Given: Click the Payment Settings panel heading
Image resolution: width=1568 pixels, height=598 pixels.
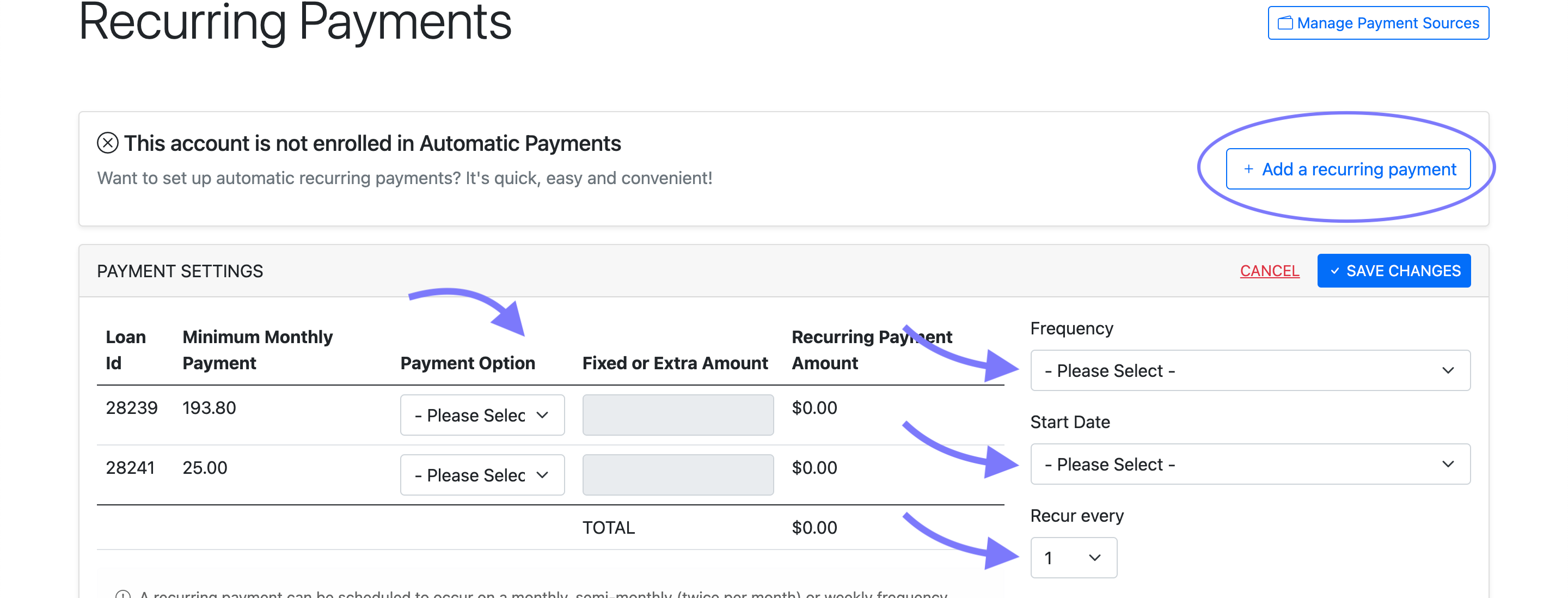Looking at the screenshot, I should pyautogui.click(x=180, y=271).
